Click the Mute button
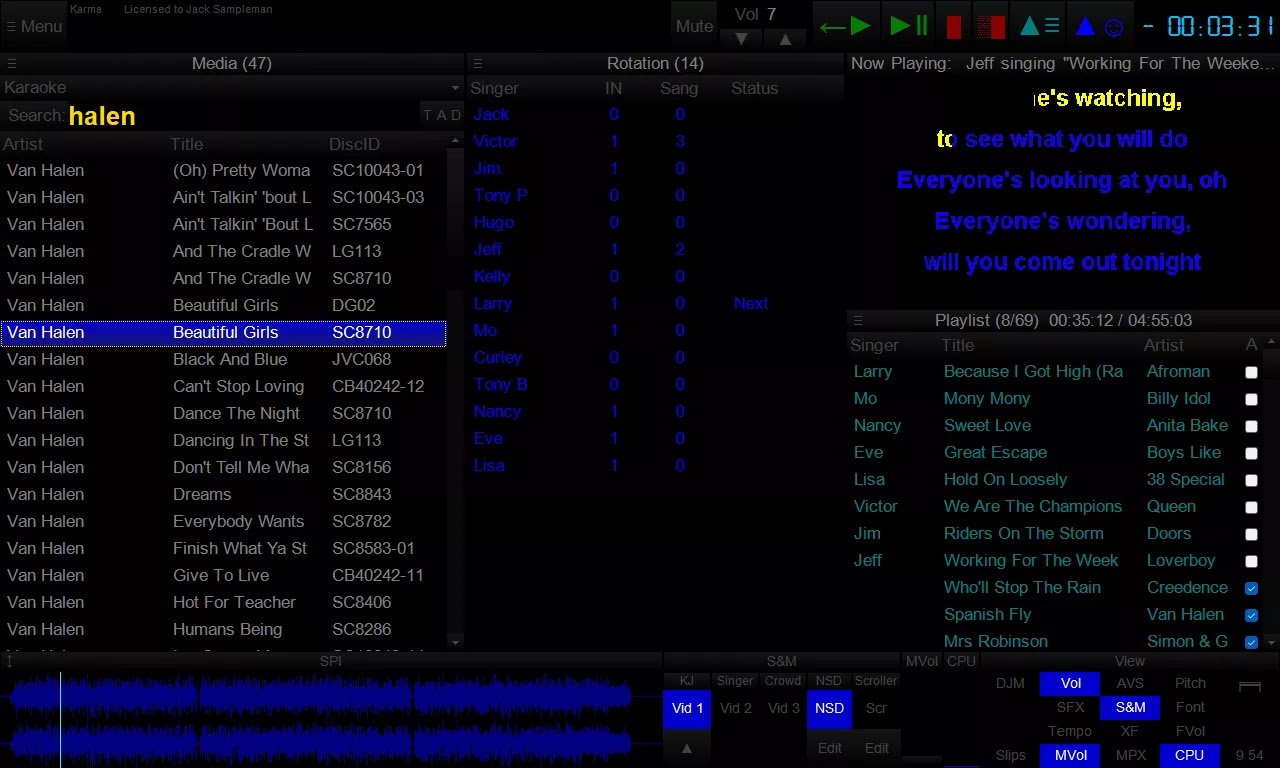Screen dimensions: 1280x768 (693, 26)
